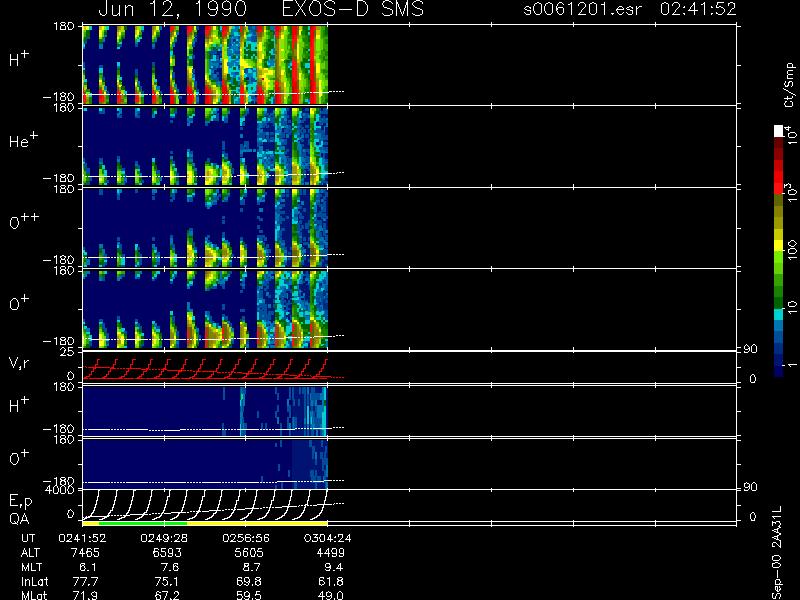Click the '25' axis label of V,r panel
The height and width of the screenshot is (600, 800).
[67, 352]
